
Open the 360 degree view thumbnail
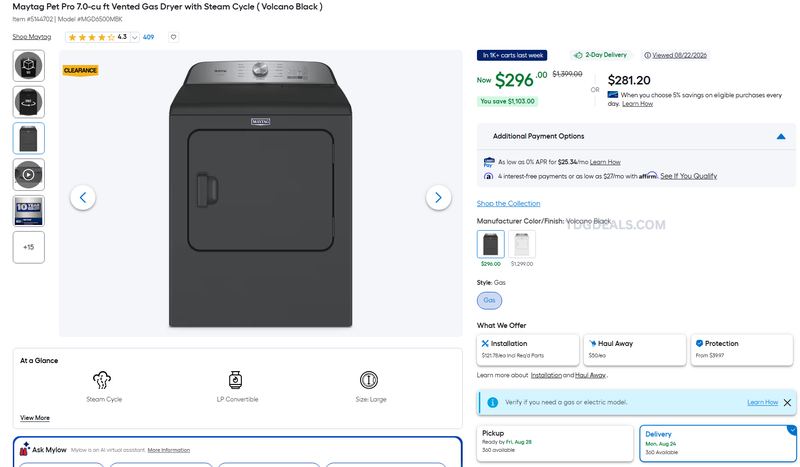29,102
